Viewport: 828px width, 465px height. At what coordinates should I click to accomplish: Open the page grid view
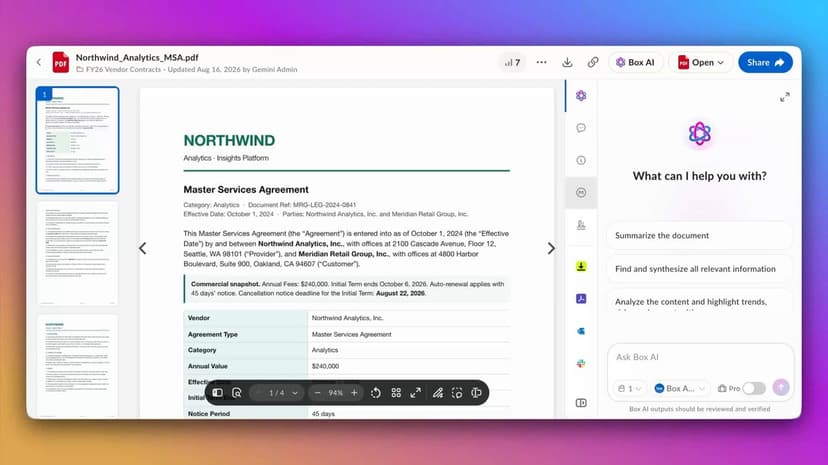pyautogui.click(x=396, y=393)
